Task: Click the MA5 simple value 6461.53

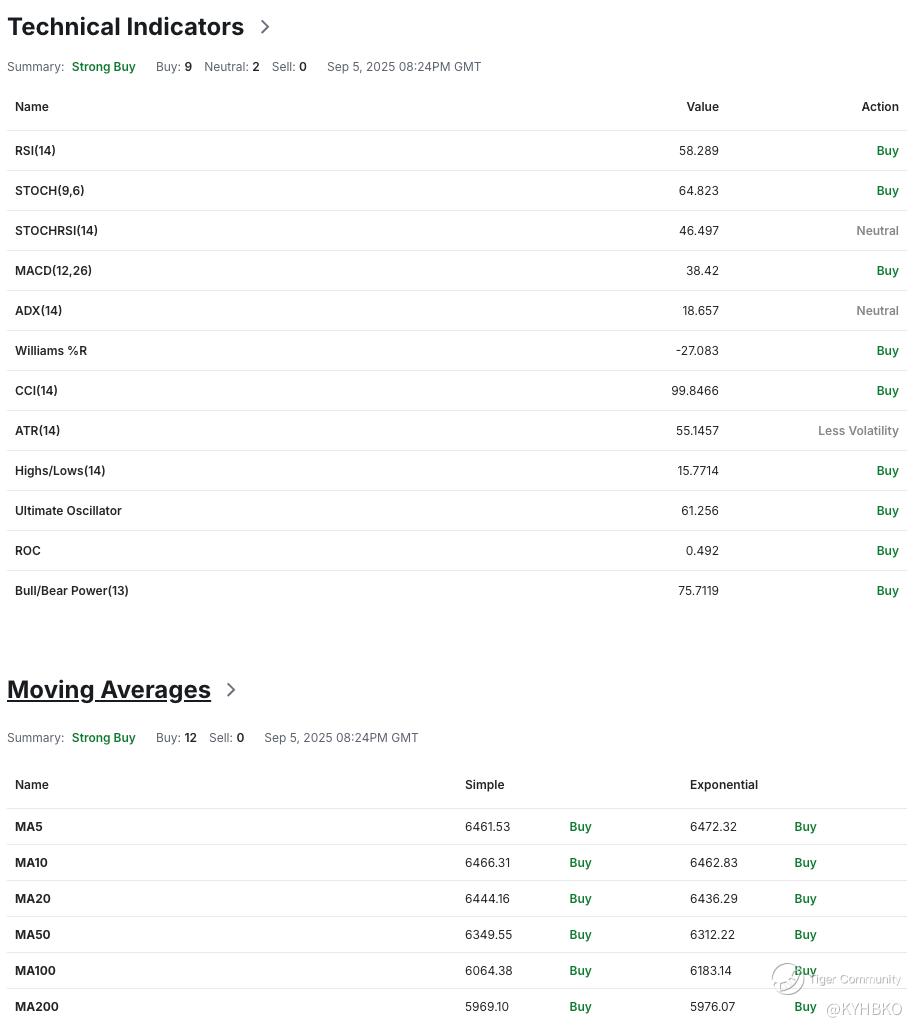Action: coord(487,827)
